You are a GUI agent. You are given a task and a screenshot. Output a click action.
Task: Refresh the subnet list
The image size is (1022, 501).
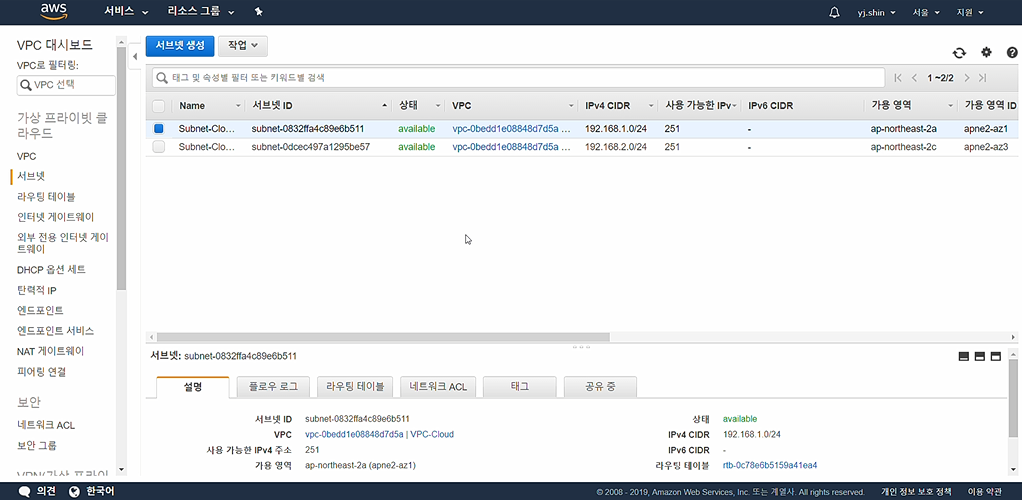point(959,53)
